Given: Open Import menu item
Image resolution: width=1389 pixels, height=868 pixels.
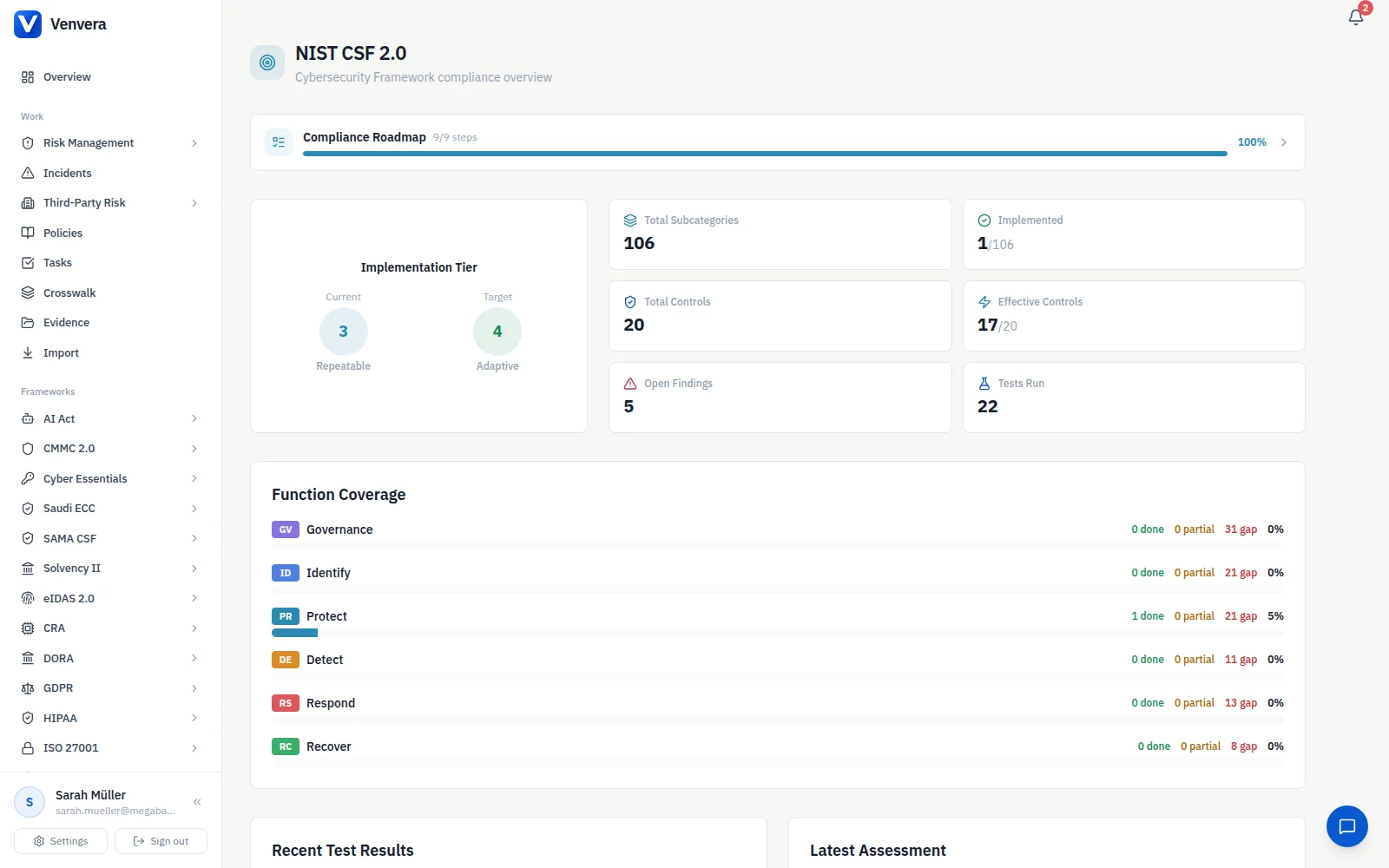Looking at the screenshot, I should coord(110,352).
